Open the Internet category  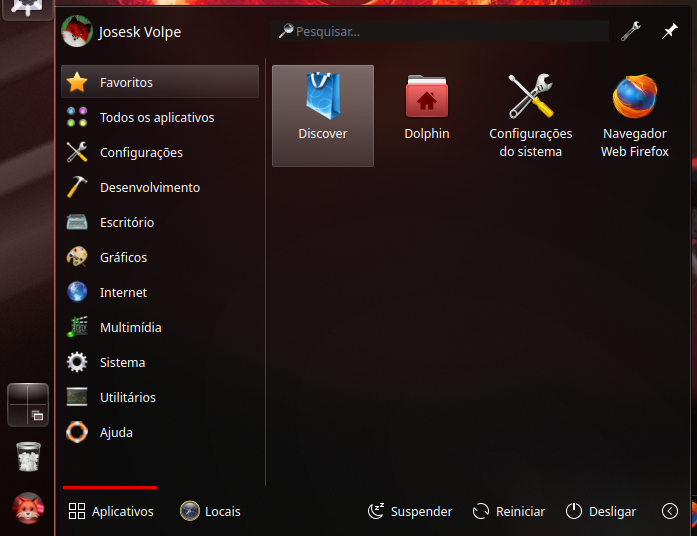click(160, 292)
